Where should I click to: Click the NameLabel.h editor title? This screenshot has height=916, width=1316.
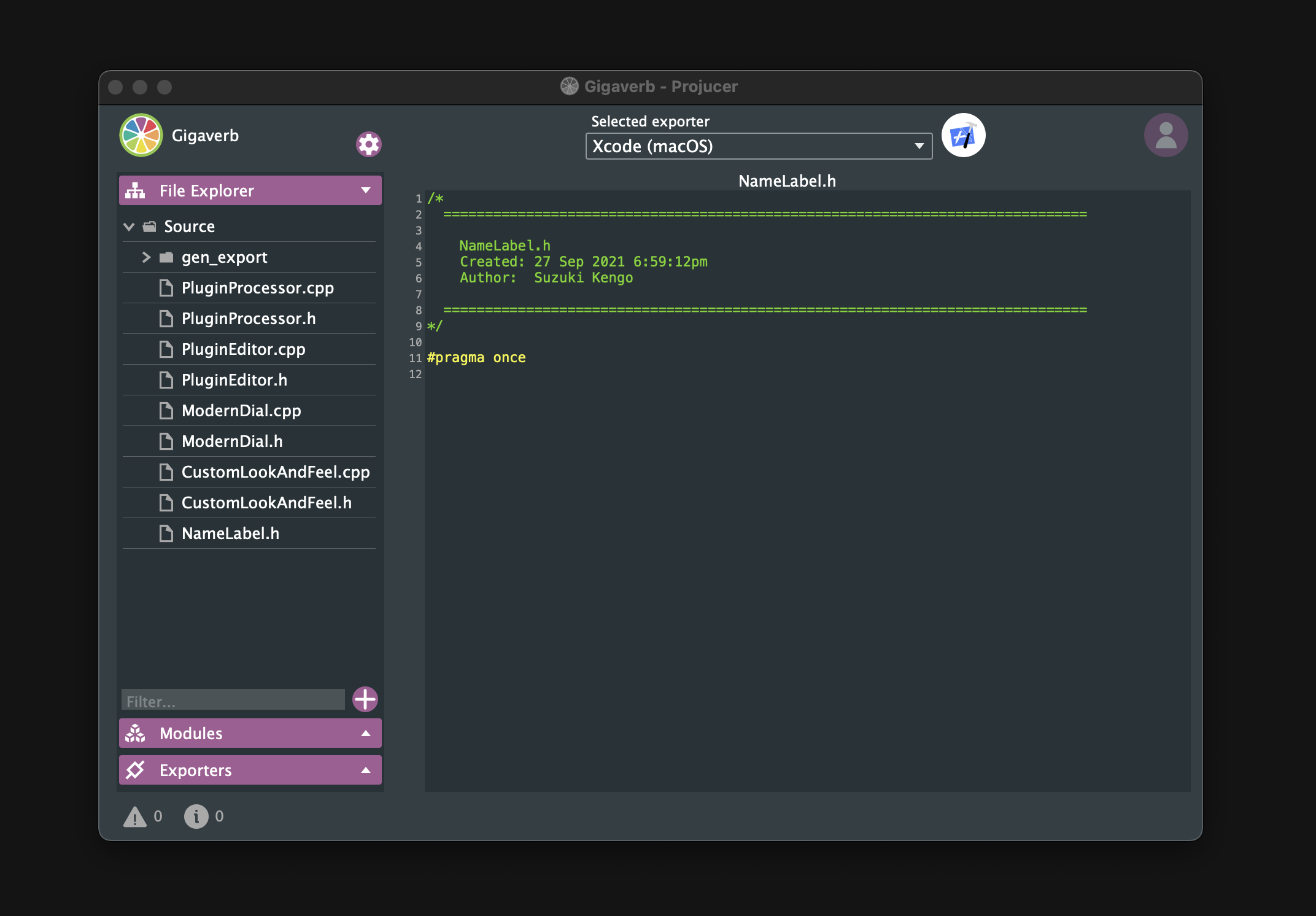(788, 181)
